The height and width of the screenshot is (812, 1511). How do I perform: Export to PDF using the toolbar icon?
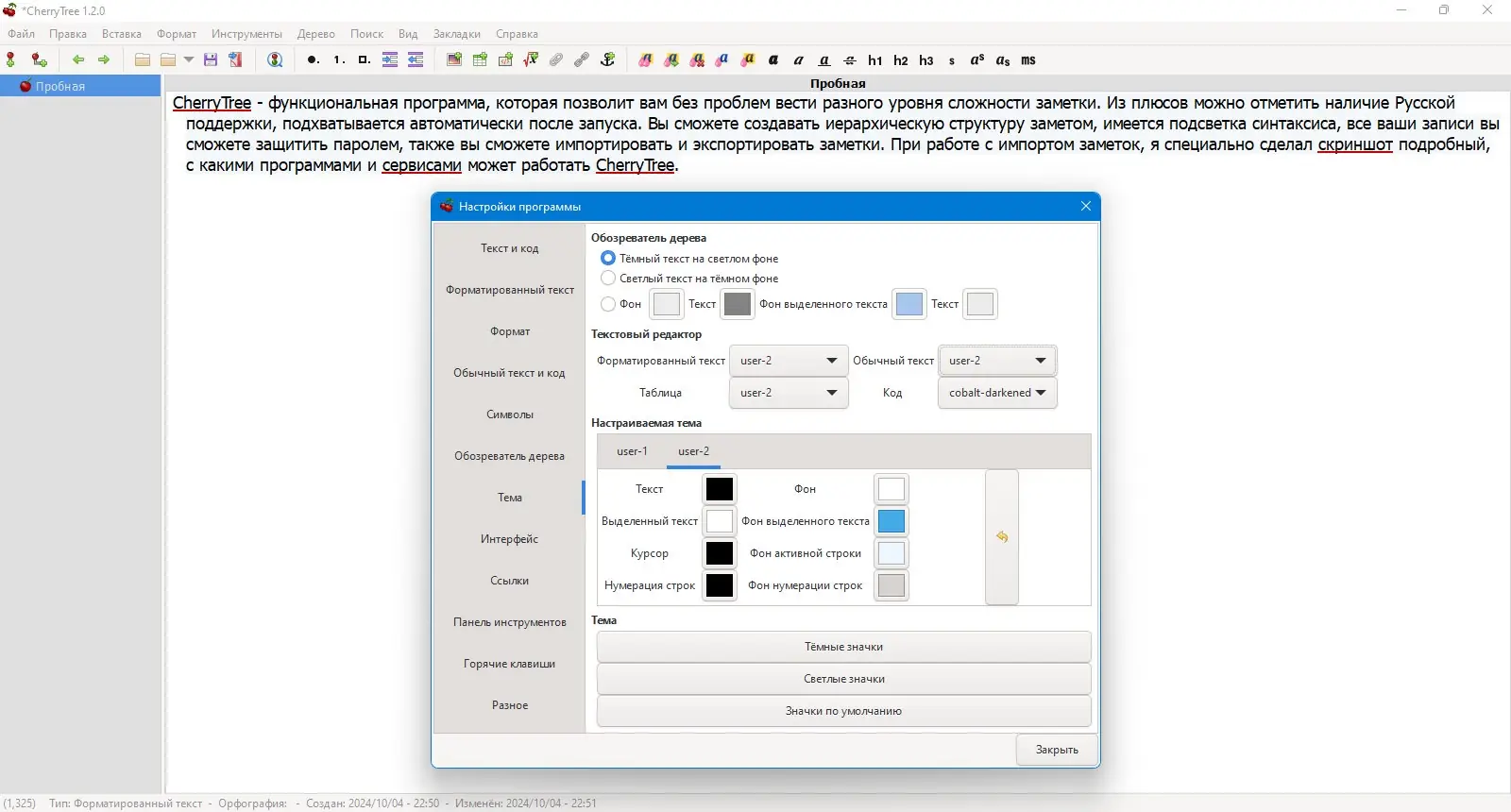(x=236, y=59)
